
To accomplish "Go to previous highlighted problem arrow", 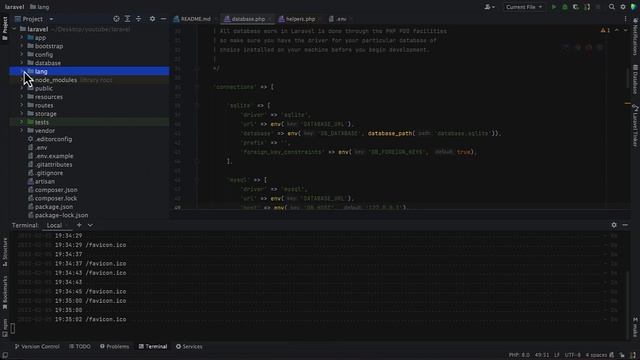I will [617, 30].
